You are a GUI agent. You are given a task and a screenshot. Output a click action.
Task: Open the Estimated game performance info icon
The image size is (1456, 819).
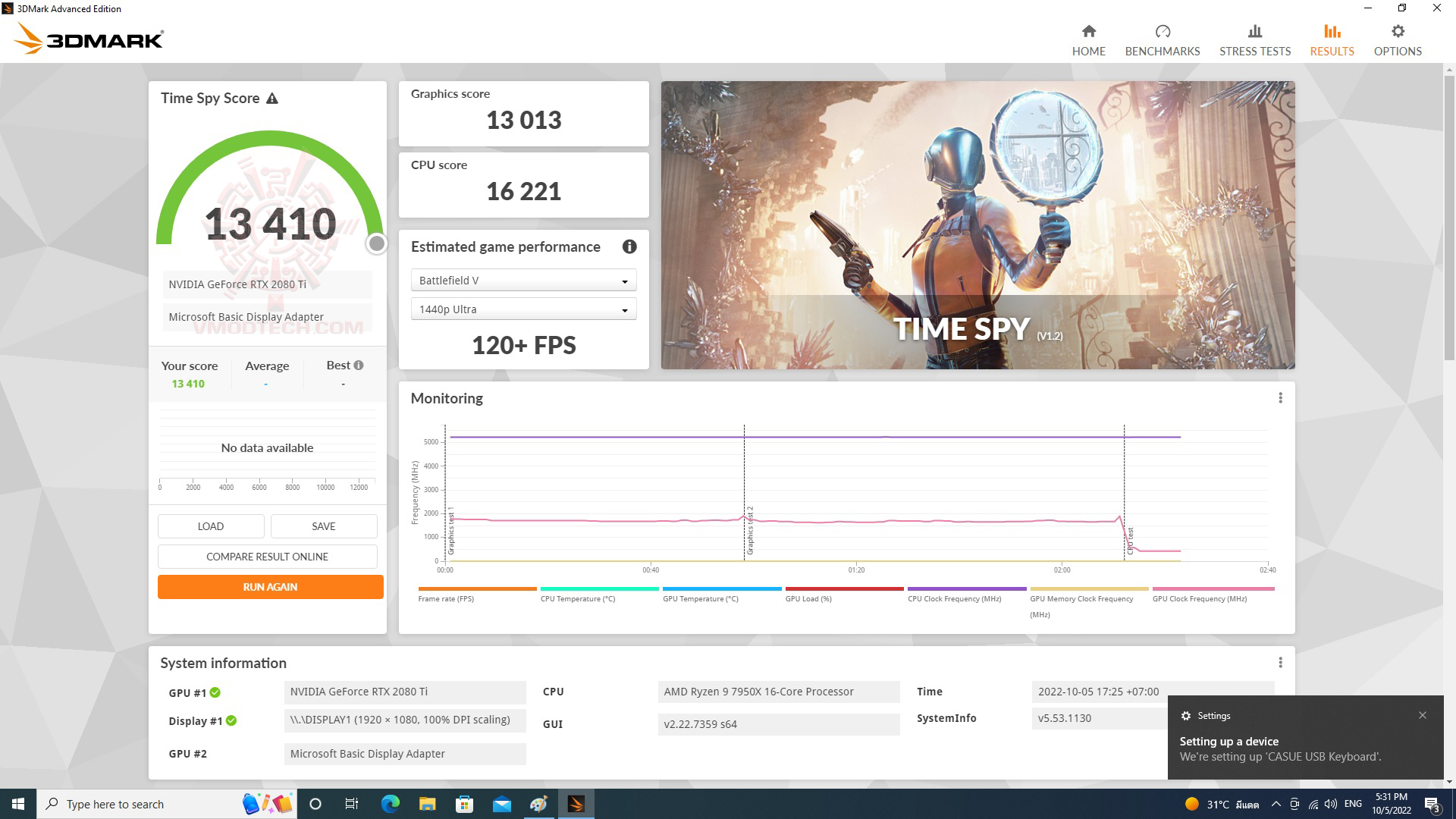point(629,246)
